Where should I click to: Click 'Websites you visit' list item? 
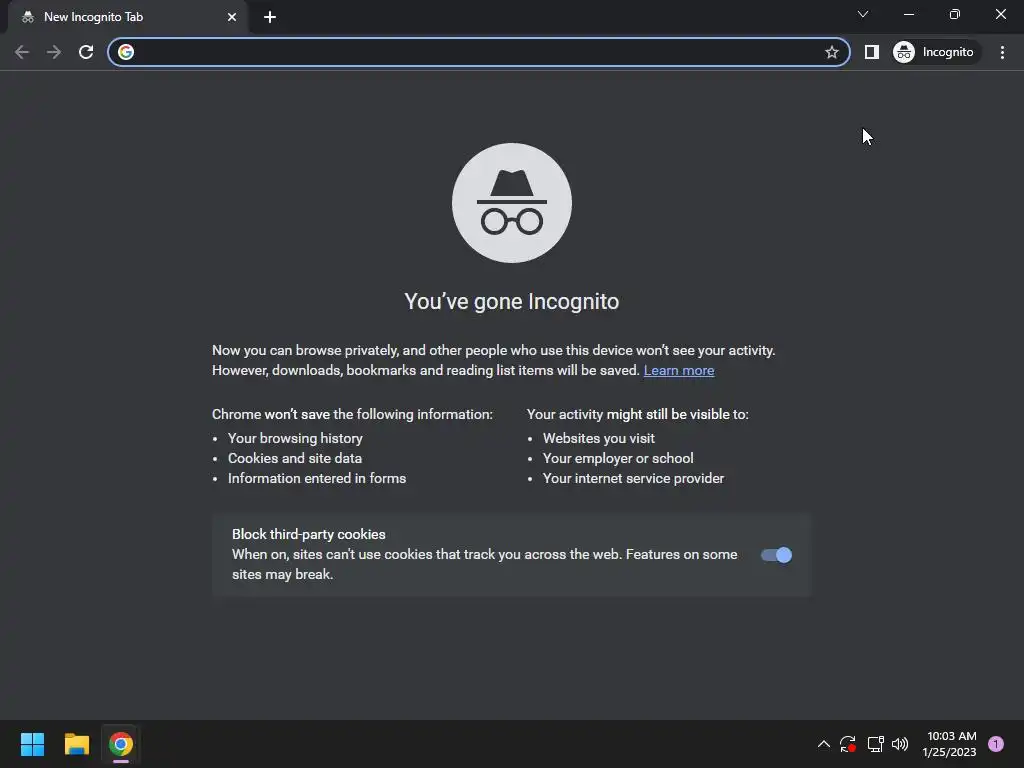click(x=598, y=438)
